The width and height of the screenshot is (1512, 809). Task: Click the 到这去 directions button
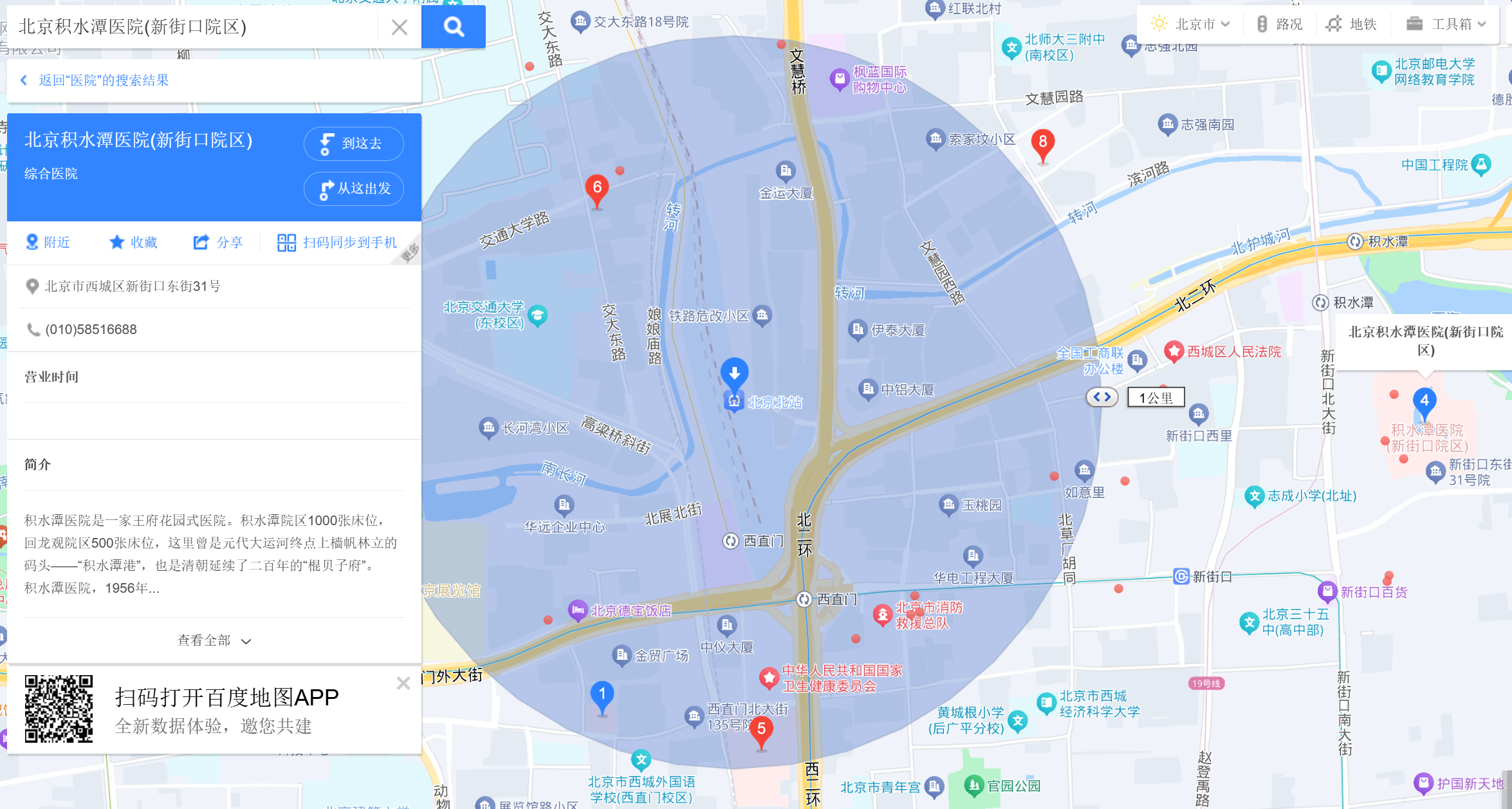coord(353,143)
